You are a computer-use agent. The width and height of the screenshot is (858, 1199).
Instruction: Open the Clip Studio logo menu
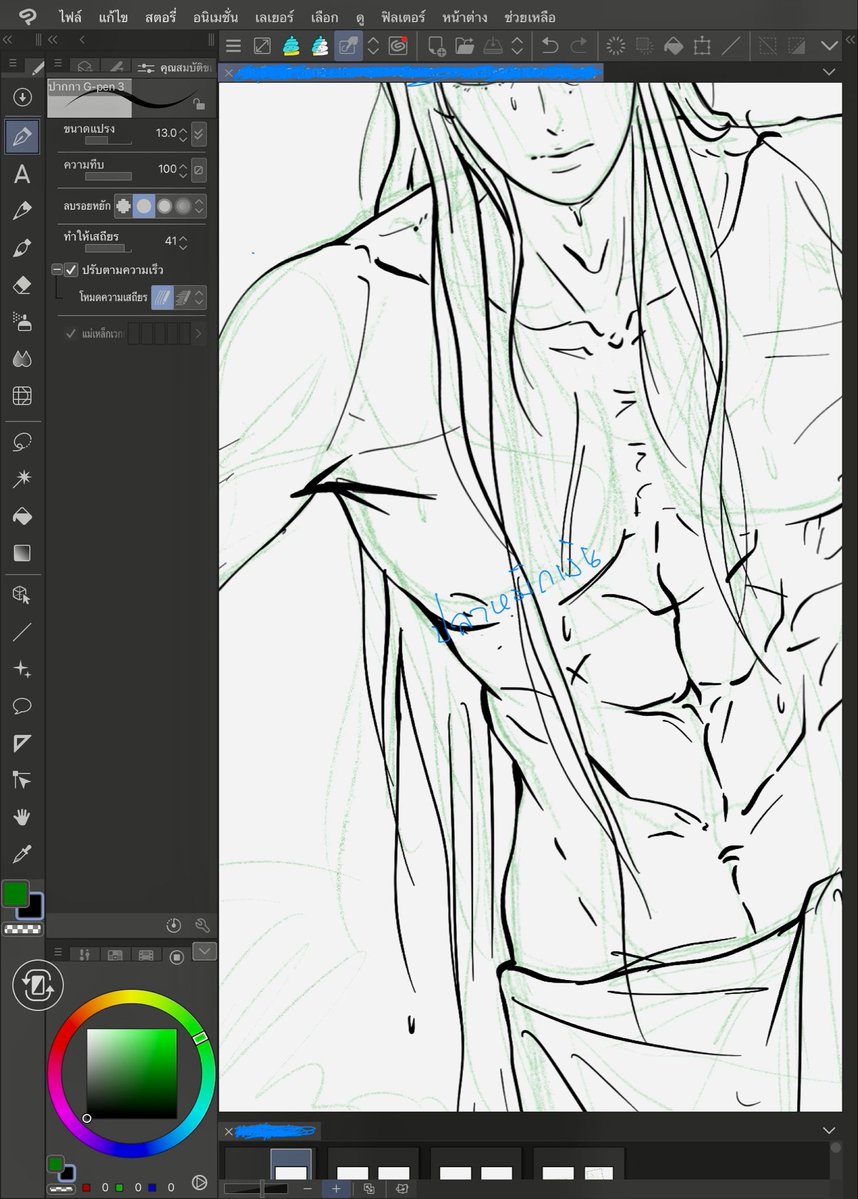28,16
